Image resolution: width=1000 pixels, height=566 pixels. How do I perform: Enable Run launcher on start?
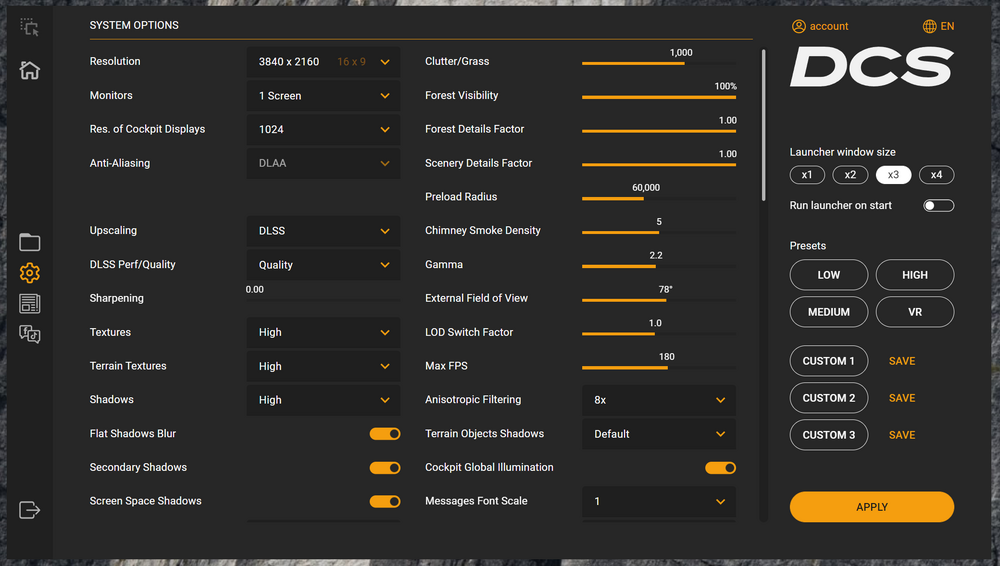[x=938, y=206]
